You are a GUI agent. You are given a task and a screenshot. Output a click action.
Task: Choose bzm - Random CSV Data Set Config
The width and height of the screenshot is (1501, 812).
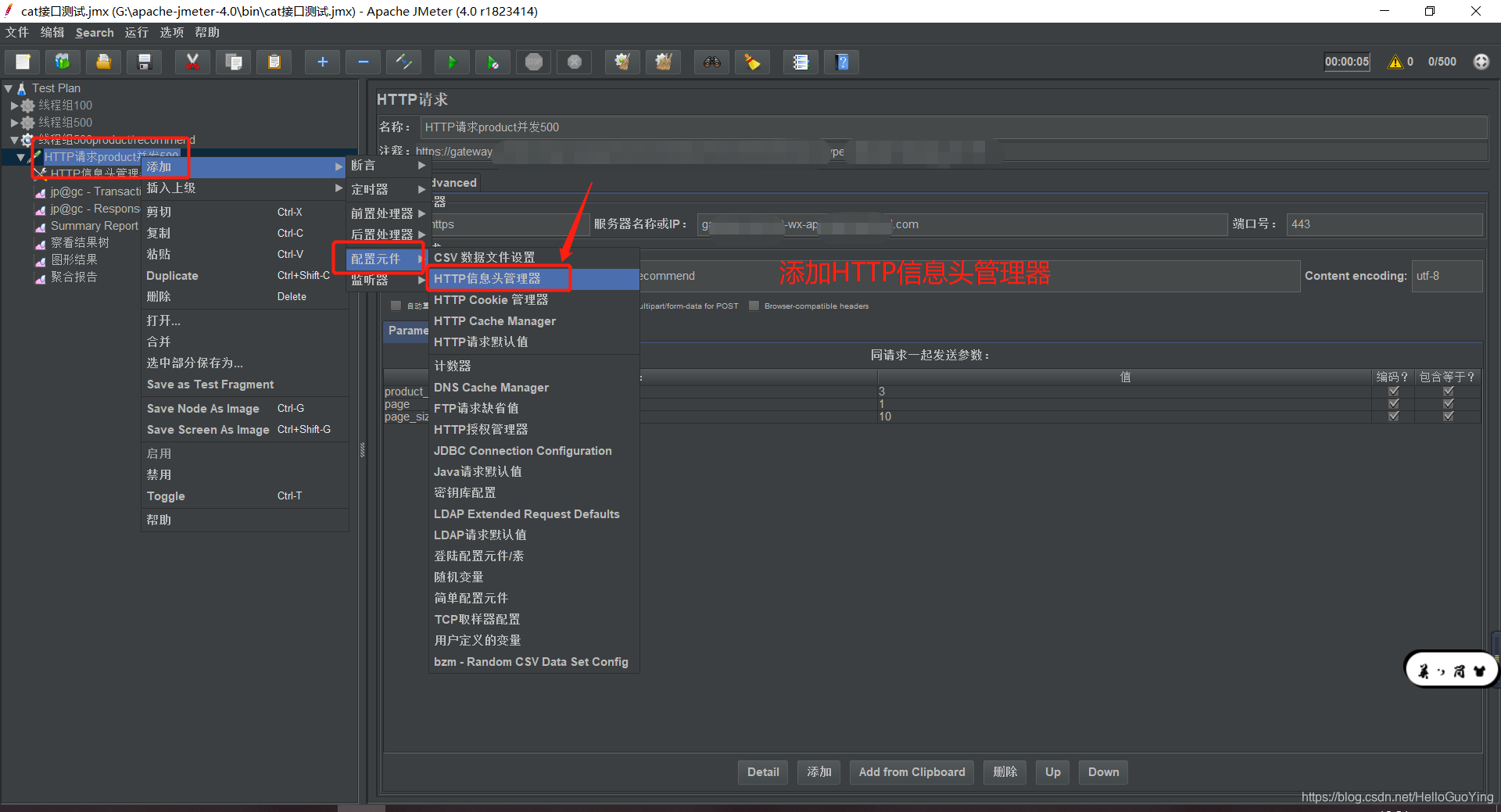pos(534,662)
